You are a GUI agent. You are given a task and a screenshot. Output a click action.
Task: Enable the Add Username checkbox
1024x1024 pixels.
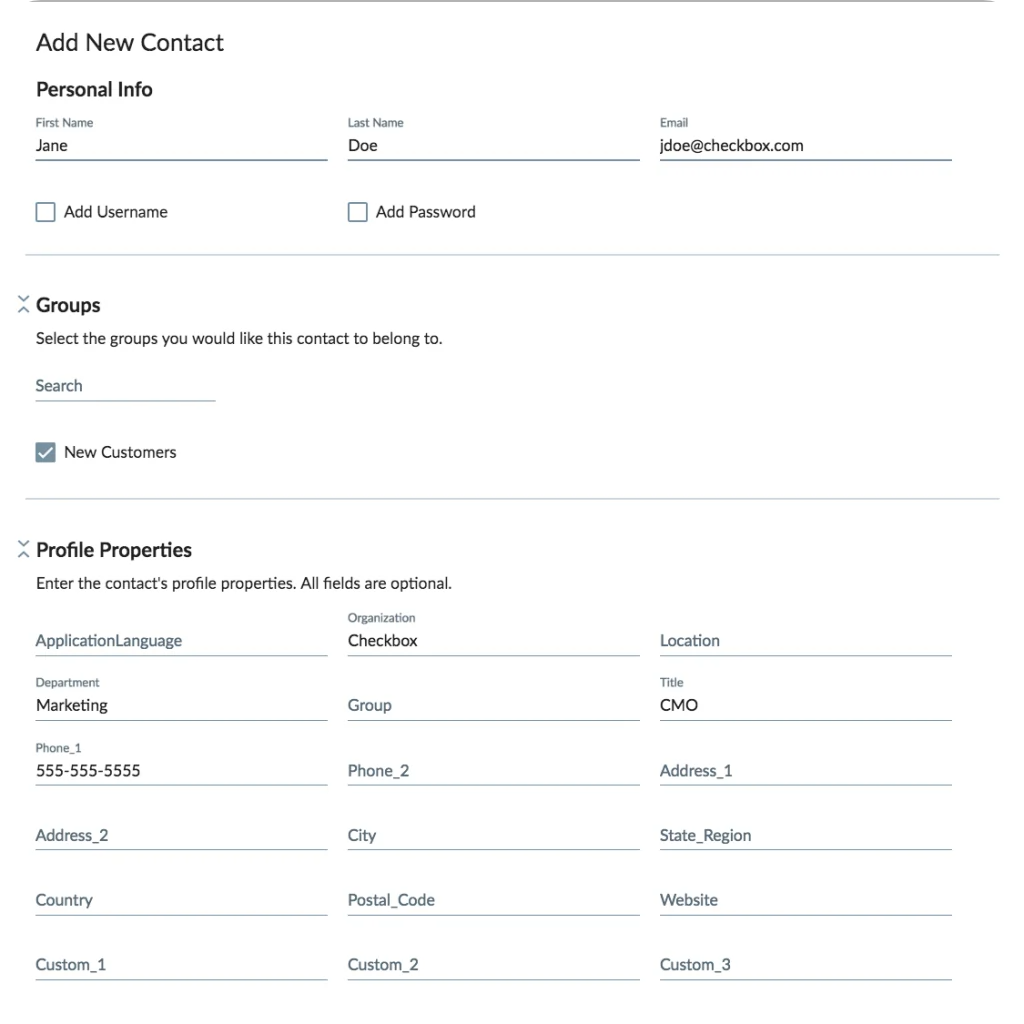point(45,212)
